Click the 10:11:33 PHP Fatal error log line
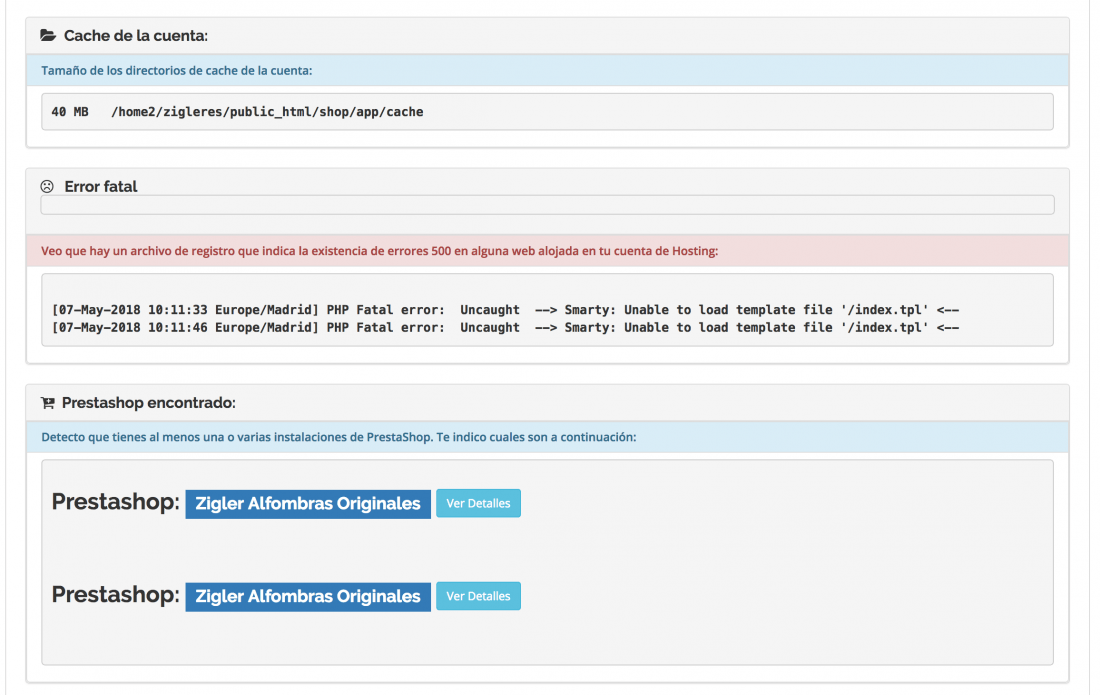1100x695 pixels. (x=505, y=310)
